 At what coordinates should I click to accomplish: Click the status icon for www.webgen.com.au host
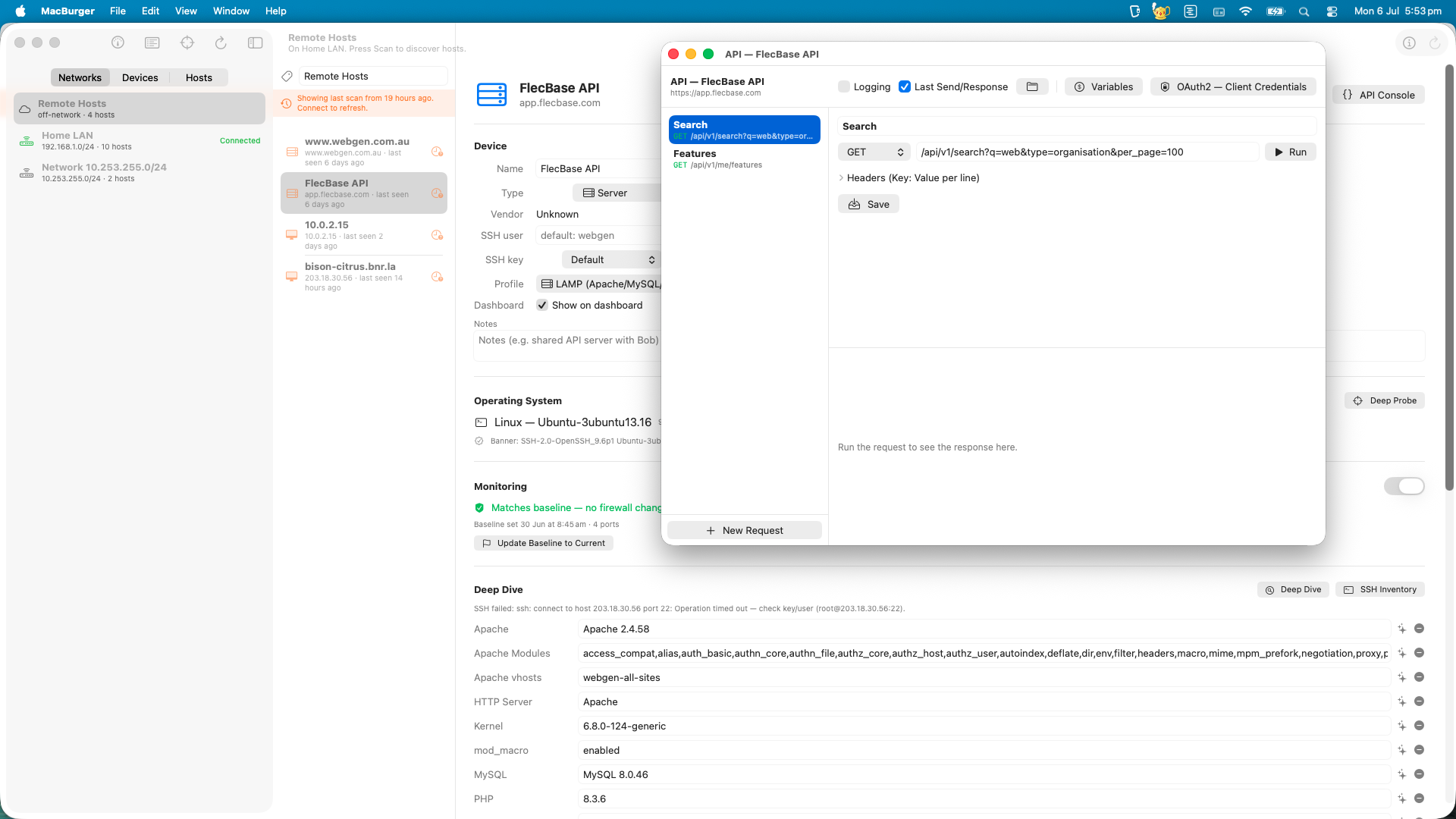click(437, 152)
